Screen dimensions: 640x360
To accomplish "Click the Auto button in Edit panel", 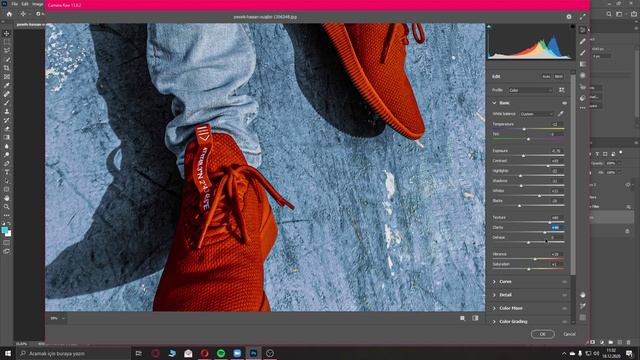I will (x=546, y=76).
